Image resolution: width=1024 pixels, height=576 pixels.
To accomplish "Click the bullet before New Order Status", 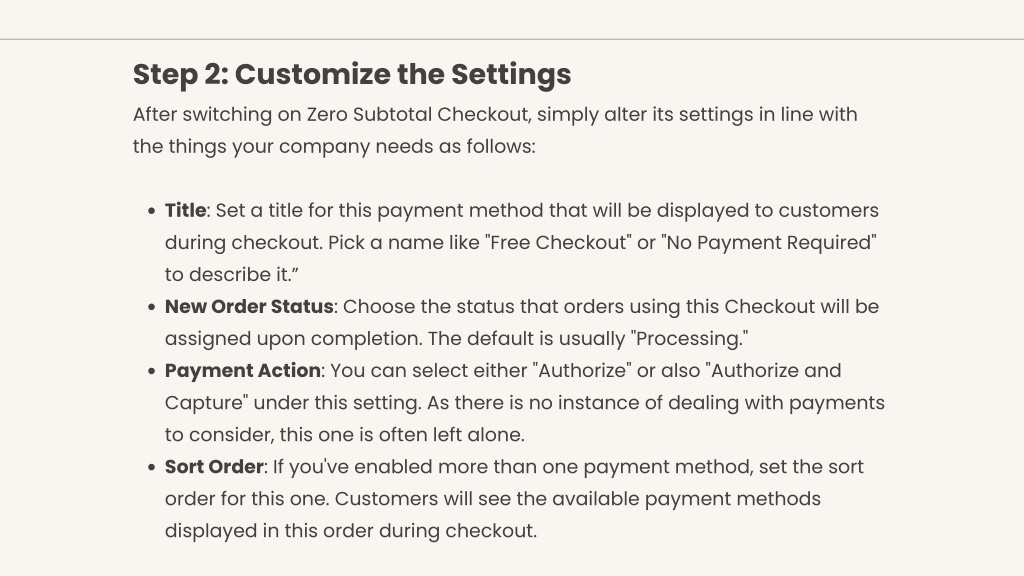I will coord(152,307).
